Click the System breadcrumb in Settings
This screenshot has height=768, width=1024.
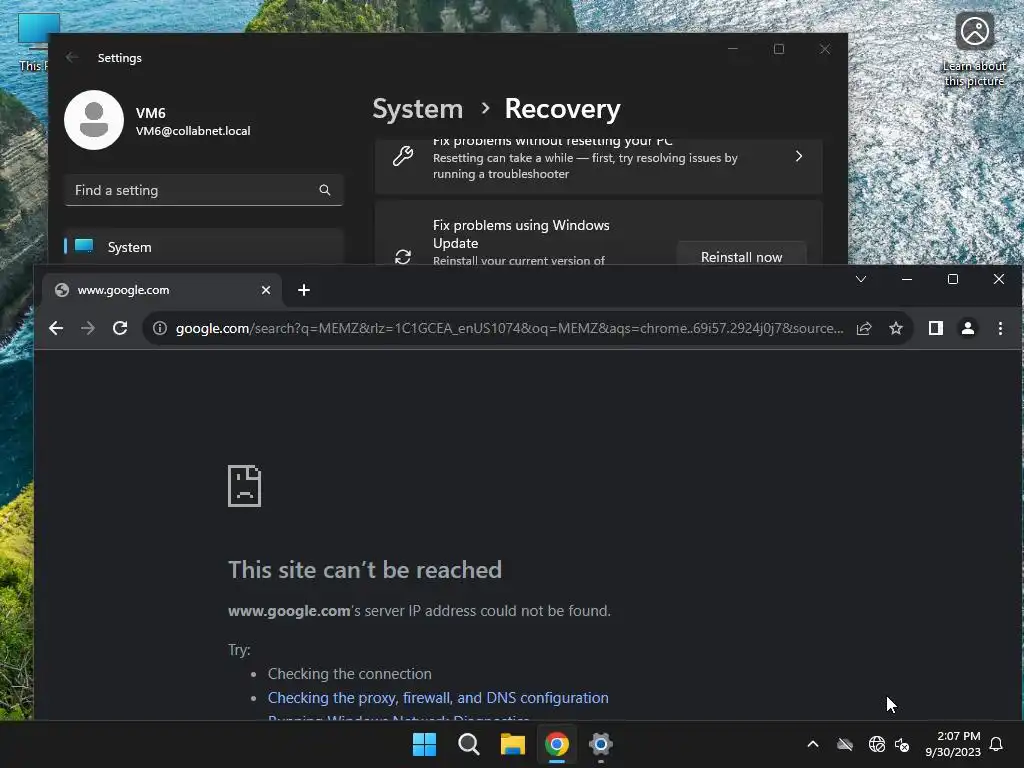(417, 109)
